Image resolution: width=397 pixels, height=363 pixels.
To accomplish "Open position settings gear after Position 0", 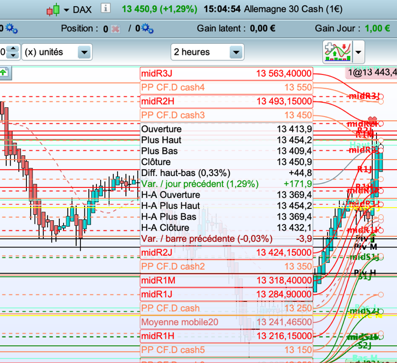I will pos(147,29).
